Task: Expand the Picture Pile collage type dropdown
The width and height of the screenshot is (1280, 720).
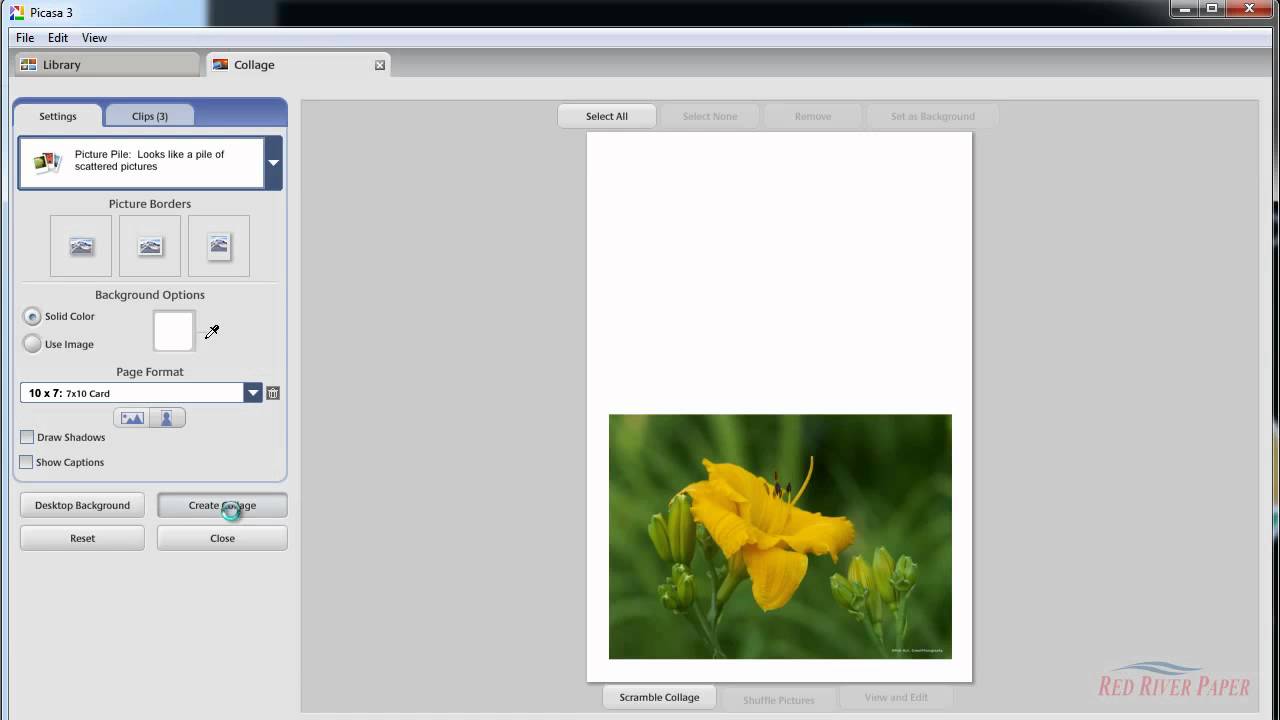Action: (x=273, y=163)
